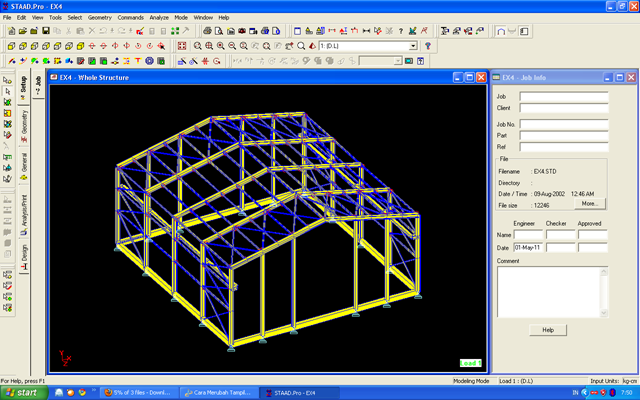
Task: Click the Whole Structure display icon
Action: tap(182, 46)
